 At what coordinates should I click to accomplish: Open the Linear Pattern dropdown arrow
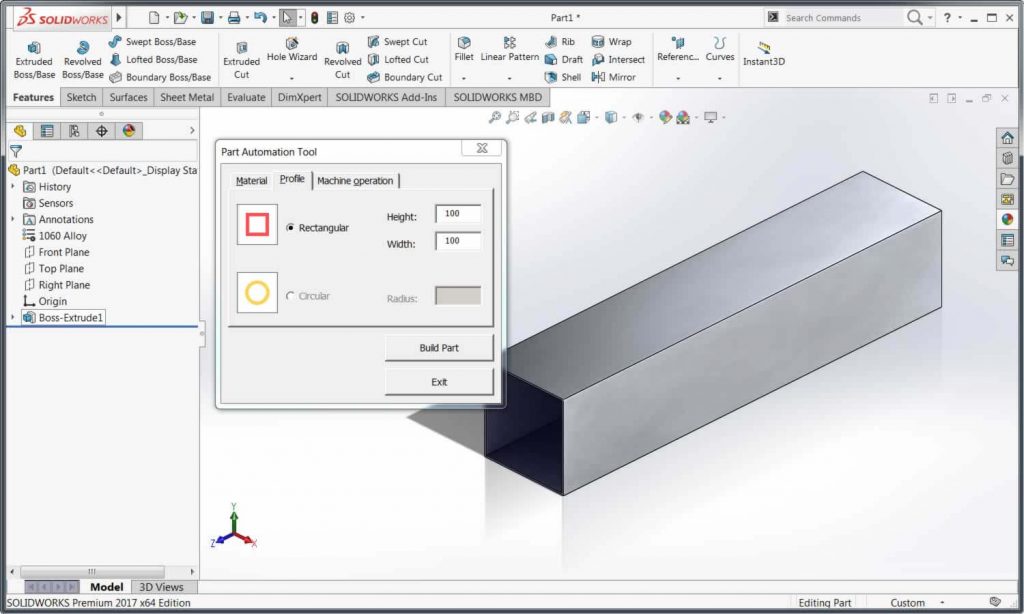[x=509, y=78]
